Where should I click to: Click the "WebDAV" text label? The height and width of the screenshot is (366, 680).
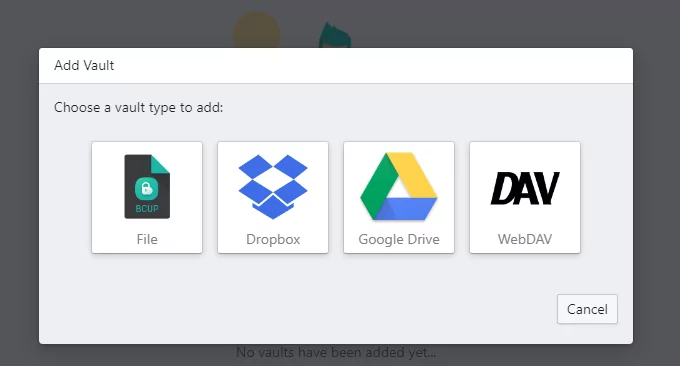pos(525,239)
